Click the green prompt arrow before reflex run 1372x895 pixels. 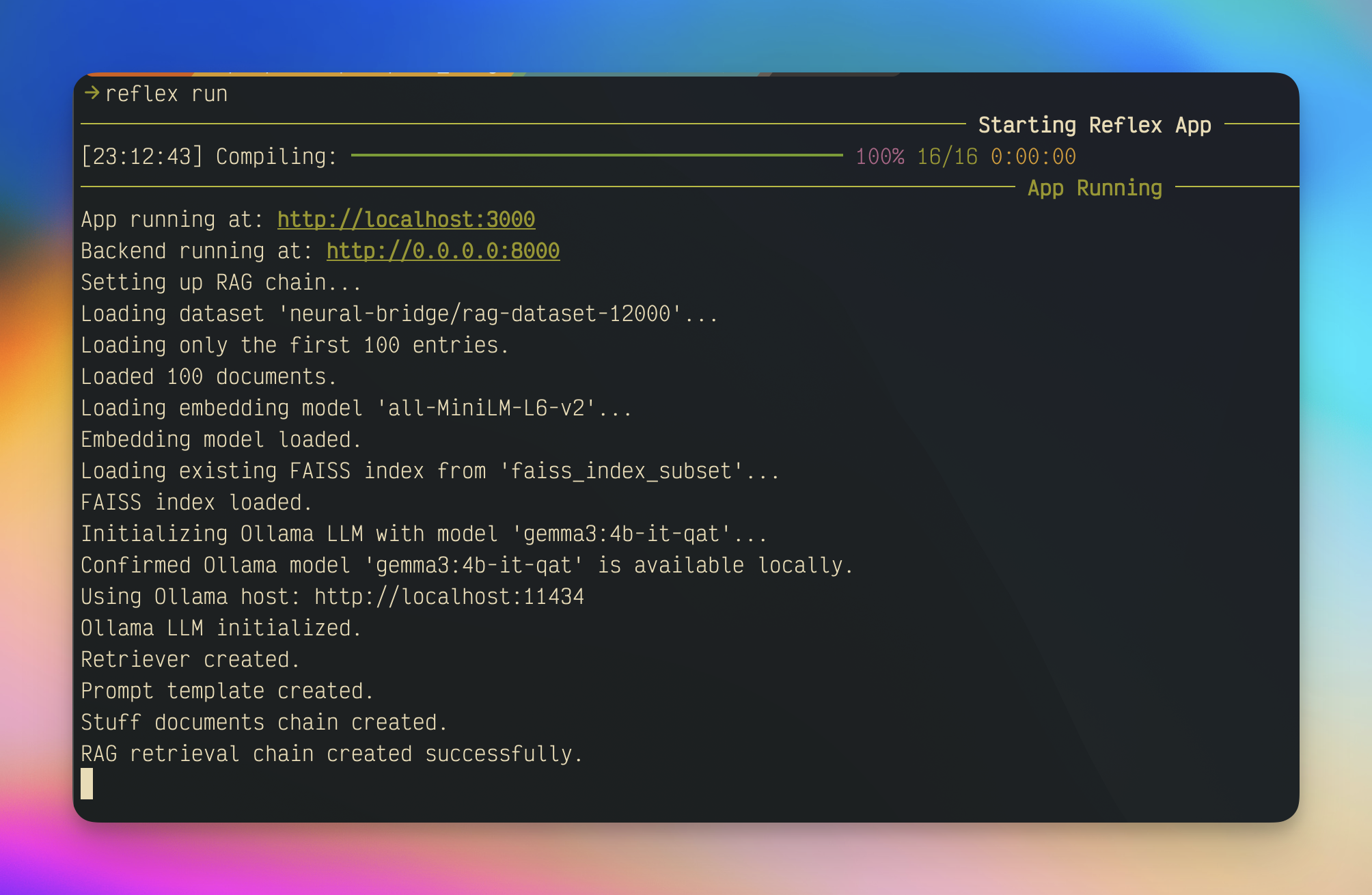tap(92, 92)
